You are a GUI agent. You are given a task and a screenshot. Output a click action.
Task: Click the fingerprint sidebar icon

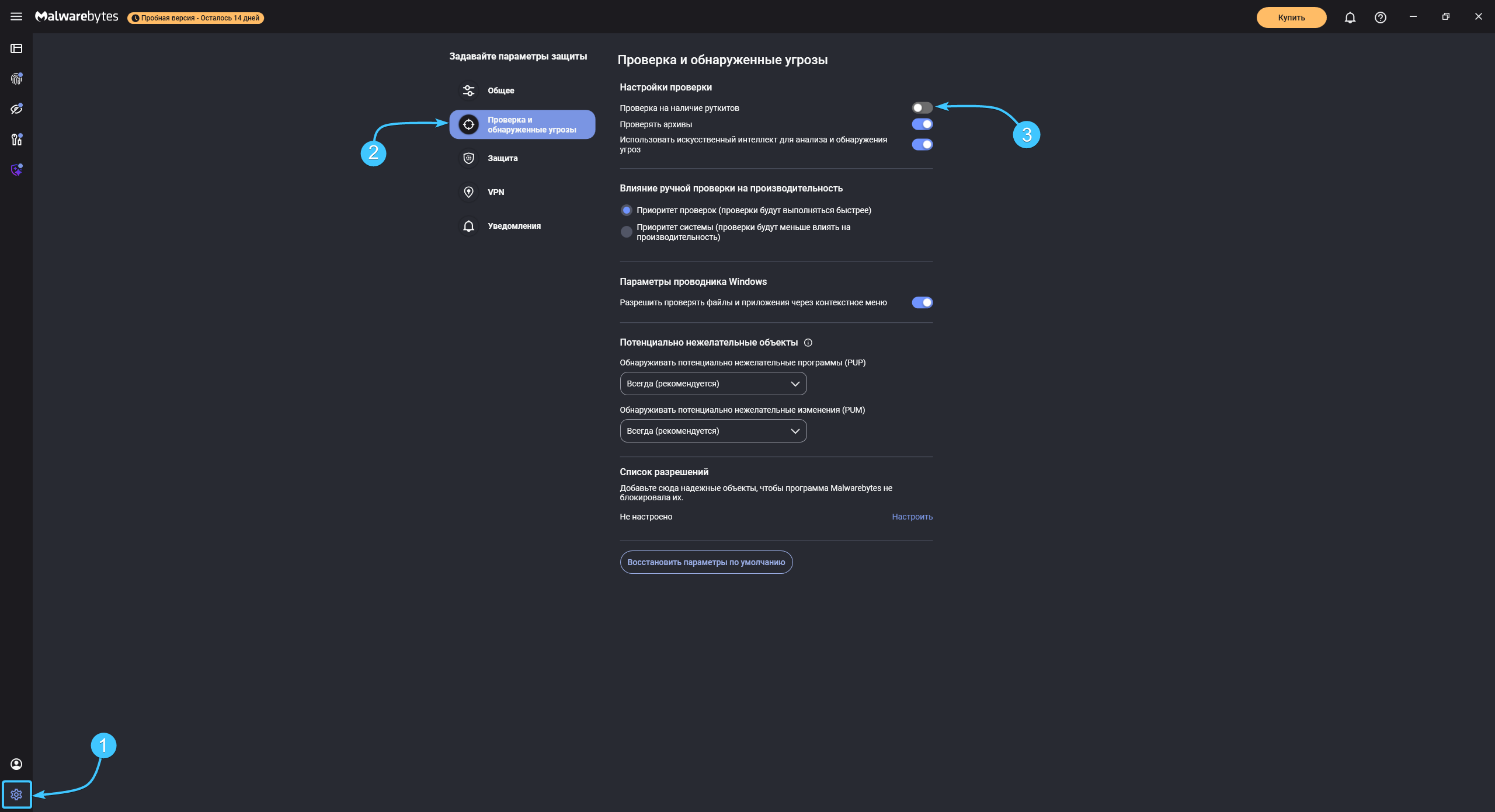(16, 79)
